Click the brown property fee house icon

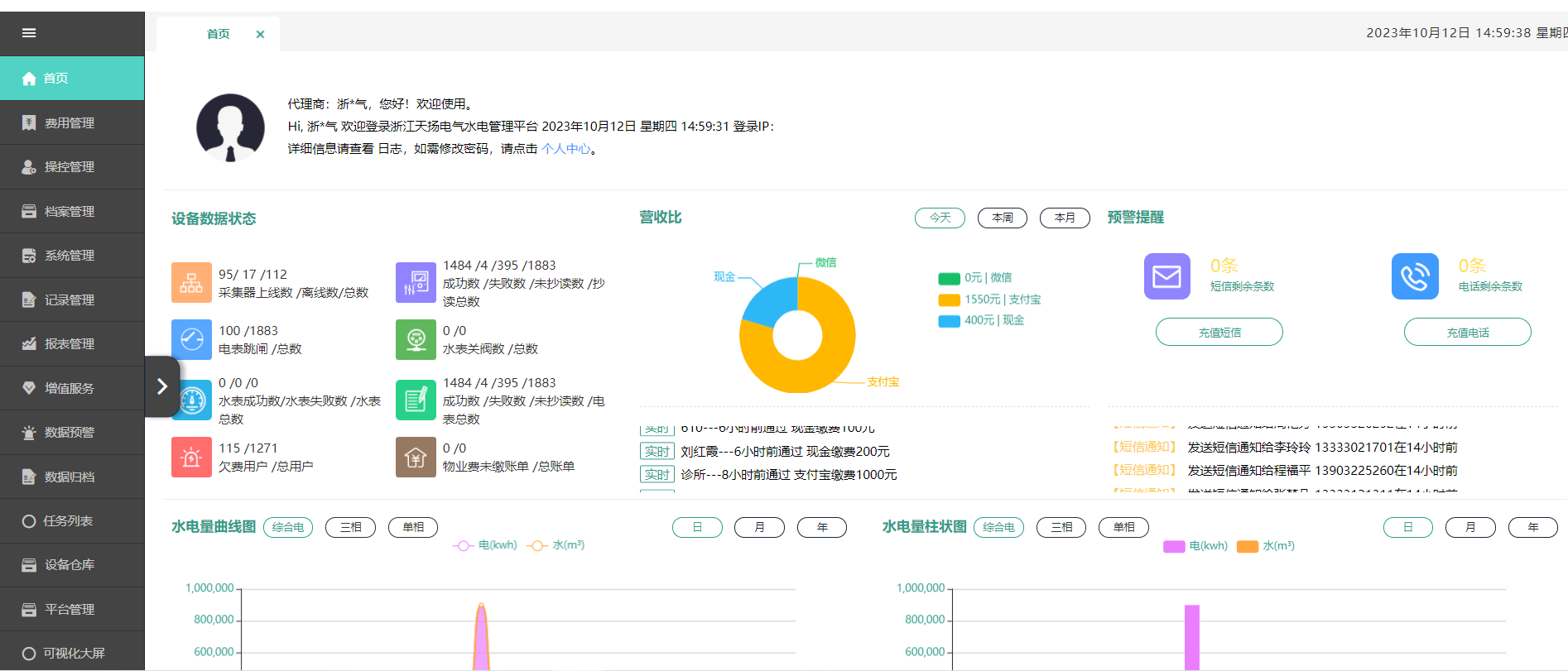click(x=416, y=458)
